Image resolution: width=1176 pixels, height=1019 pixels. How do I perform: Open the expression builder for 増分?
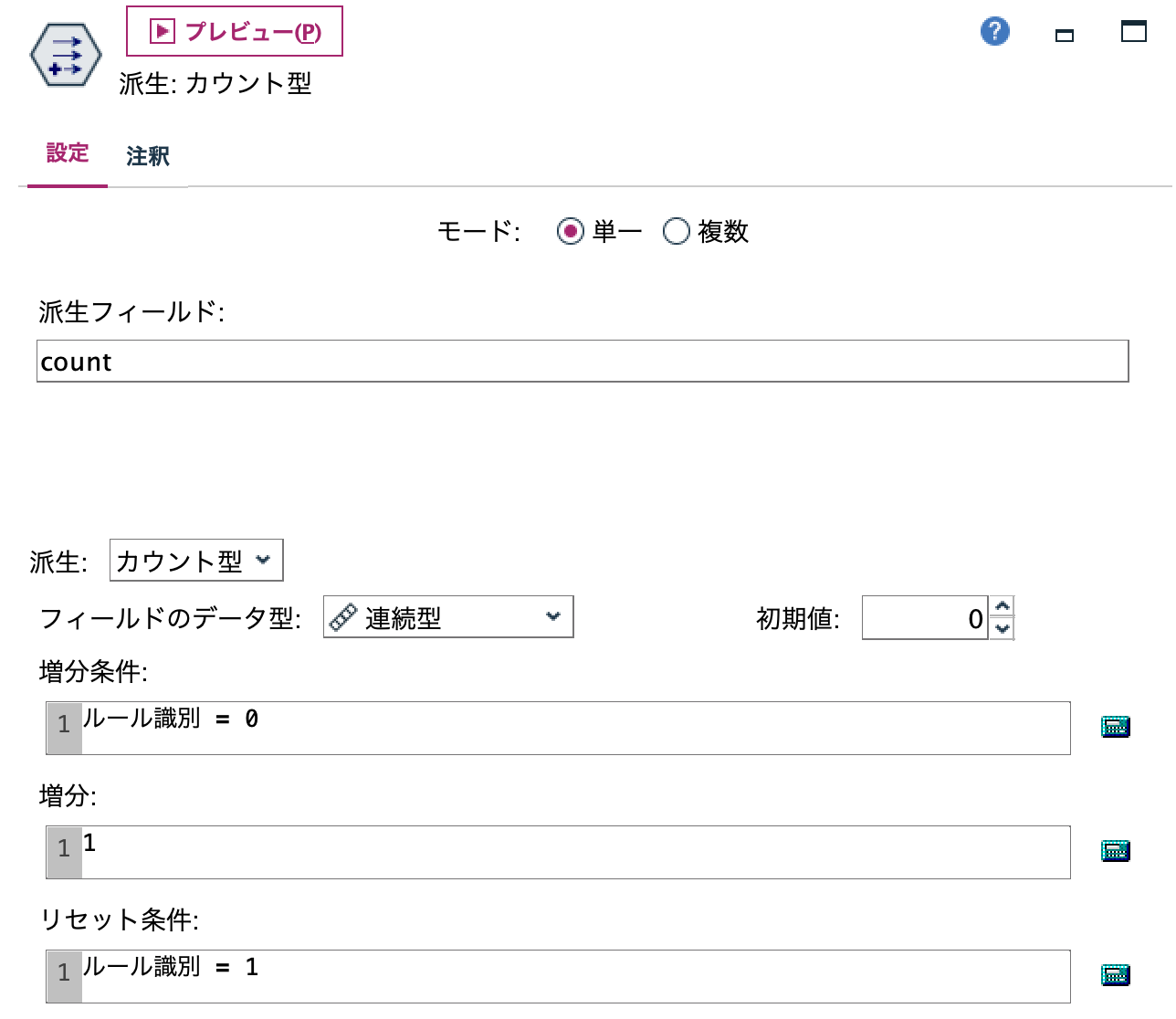pyautogui.click(x=1116, y=850)
